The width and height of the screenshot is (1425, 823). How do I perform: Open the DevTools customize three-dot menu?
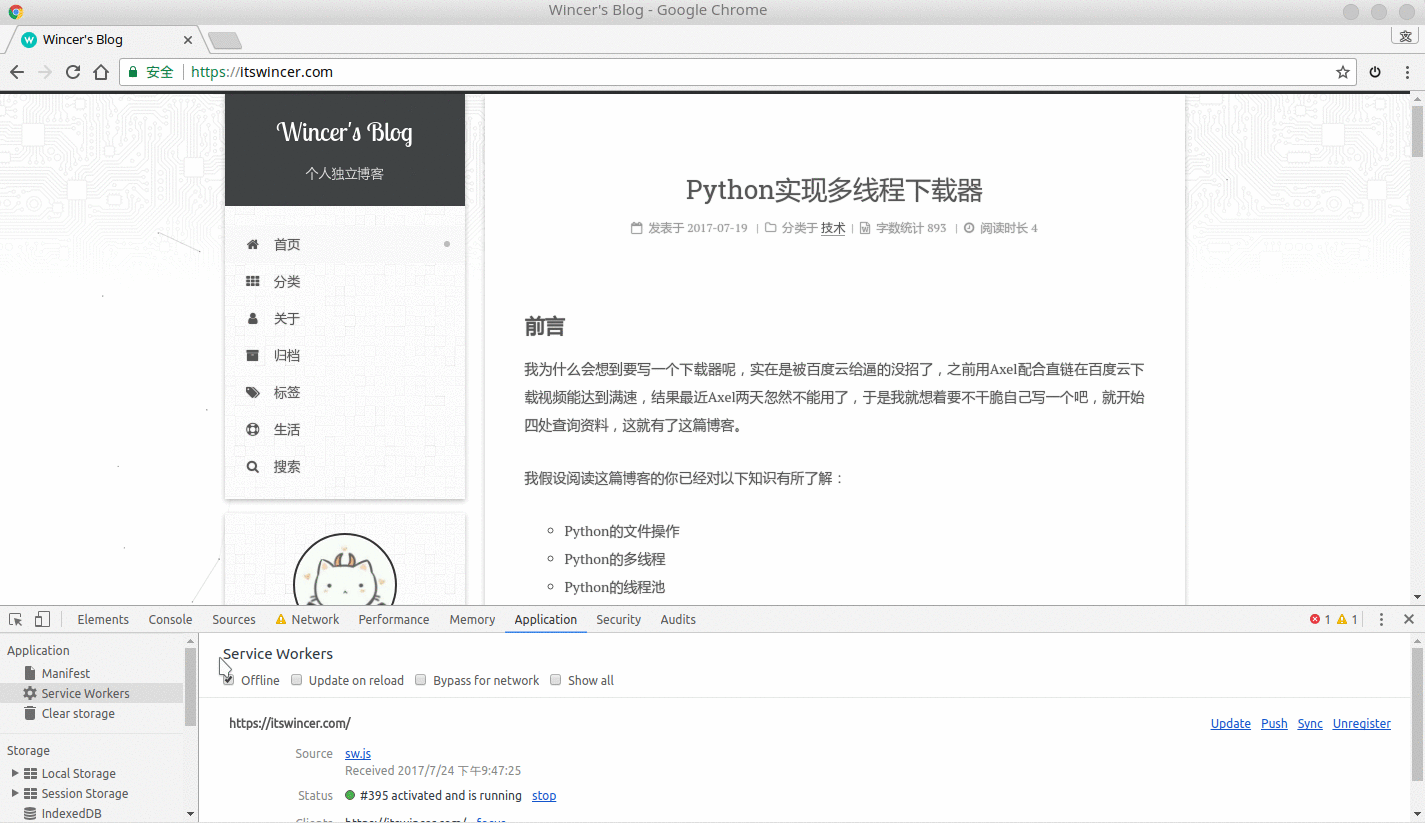pyautogui.click(x=1381, y=619)
